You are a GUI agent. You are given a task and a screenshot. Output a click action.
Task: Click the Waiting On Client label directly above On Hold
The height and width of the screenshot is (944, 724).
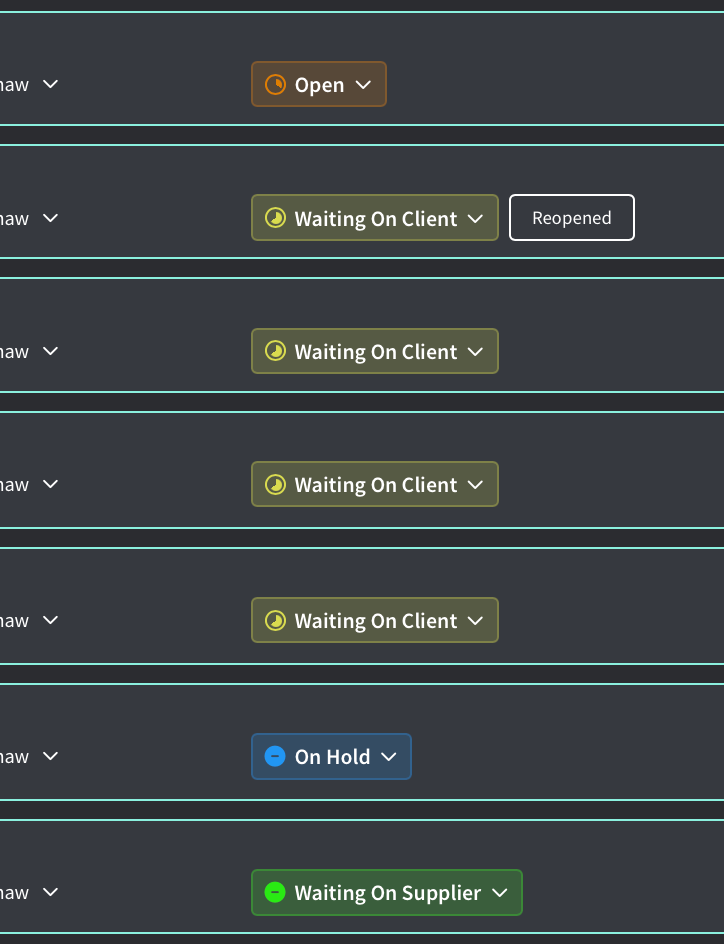(376, 621)
